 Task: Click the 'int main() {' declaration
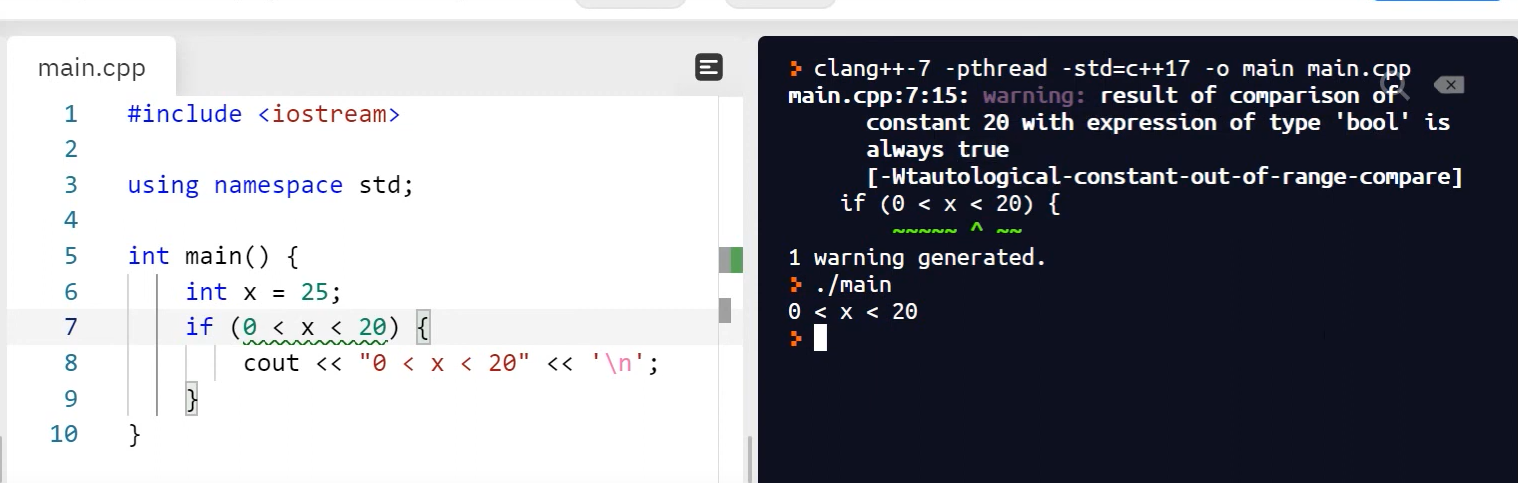(x=213, y=256)
